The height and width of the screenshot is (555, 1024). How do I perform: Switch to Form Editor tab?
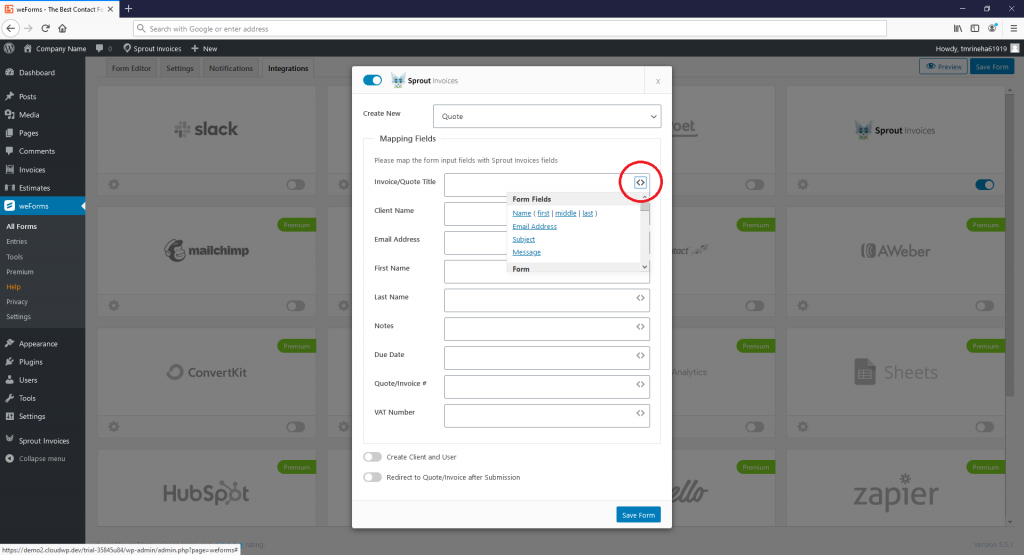click(131, 68)
